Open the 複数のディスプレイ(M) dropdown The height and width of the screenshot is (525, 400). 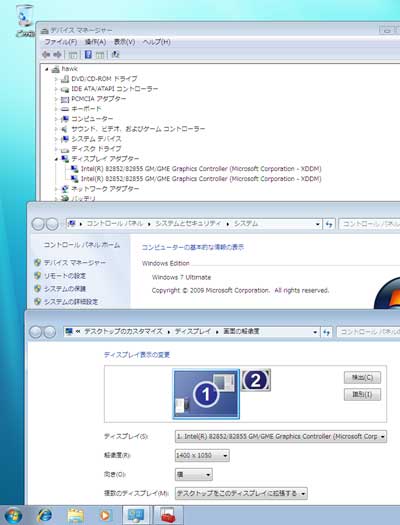tap(241, 494)
